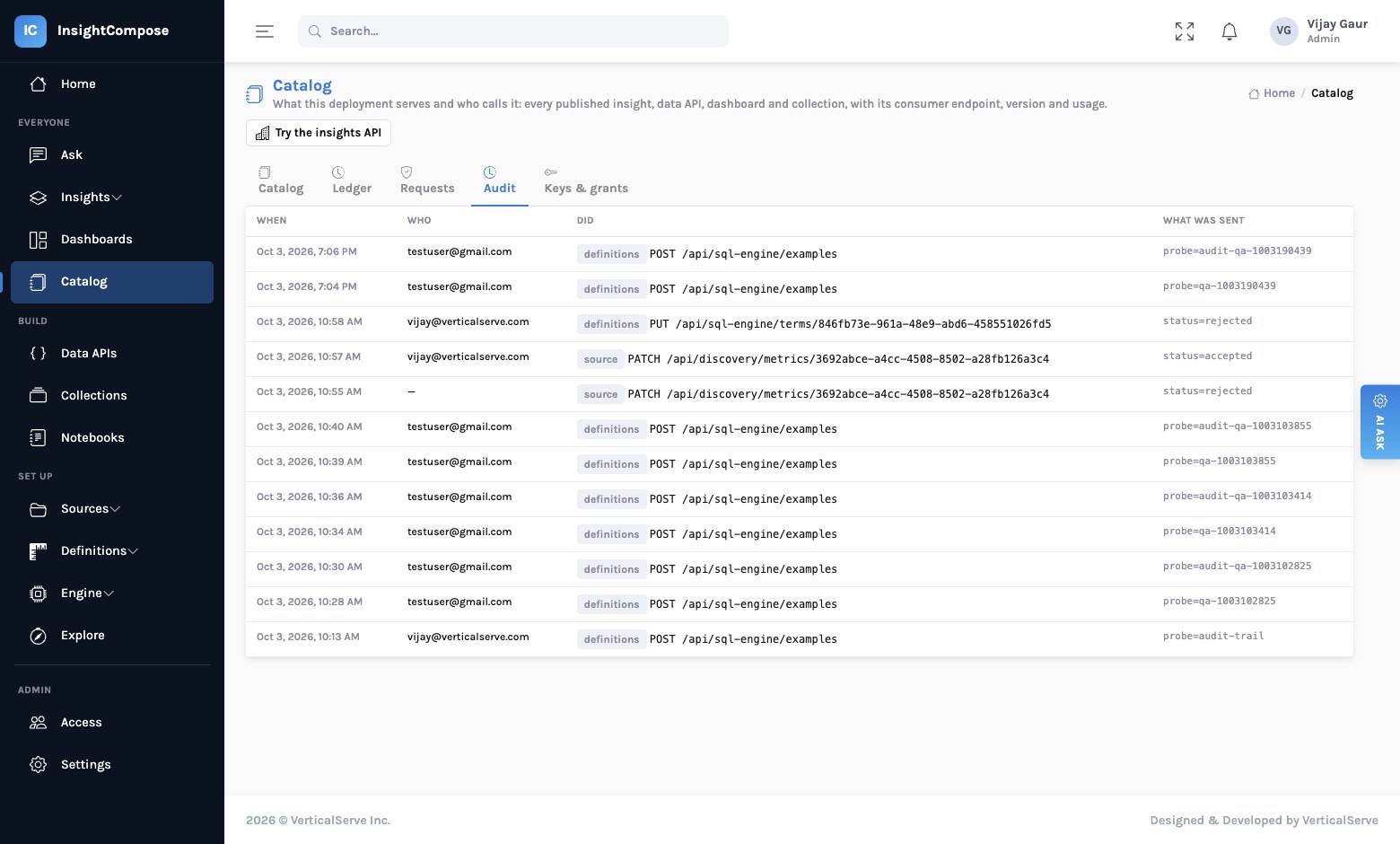The width and height of the screenshot is (1400, 844).
Task: Expand the Definitions menu chevron
Action: (x=133, y=551)
